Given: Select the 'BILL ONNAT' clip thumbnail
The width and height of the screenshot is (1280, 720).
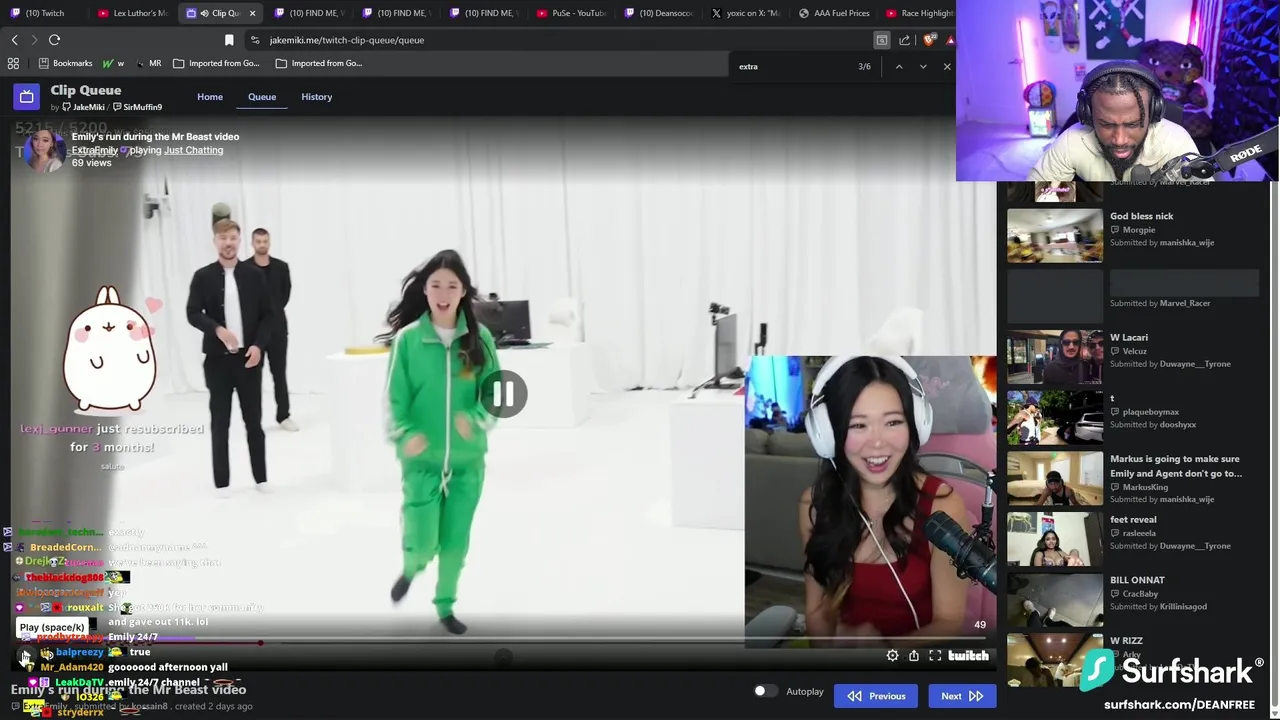Looking at the screenshot, I should 1055,599.
